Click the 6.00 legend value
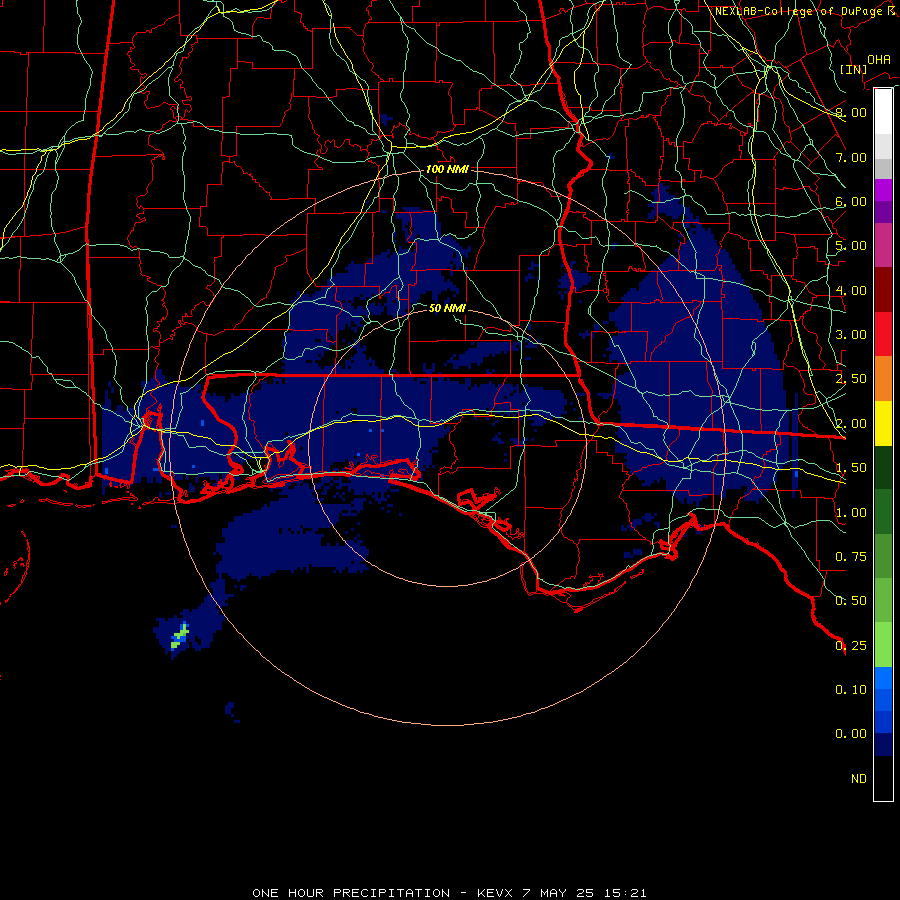The width and height of the screenshot is (900, 900). pyautogui.click(x=851, y=201)
